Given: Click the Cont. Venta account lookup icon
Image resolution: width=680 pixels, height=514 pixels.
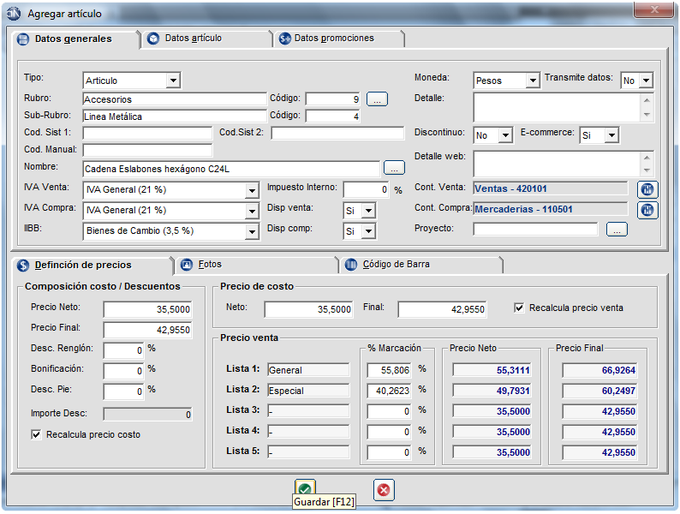Looking at the screenshot, I should pyautogui.click(x=647, y=189).
